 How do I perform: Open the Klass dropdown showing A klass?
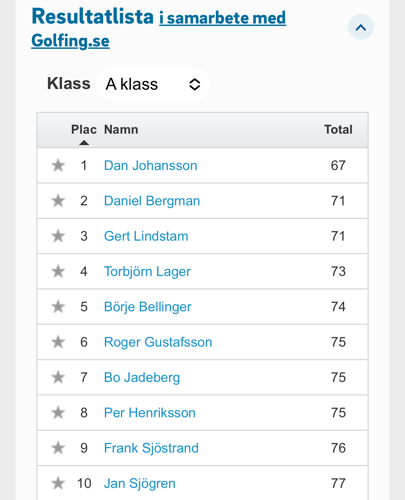click(153, 84)
